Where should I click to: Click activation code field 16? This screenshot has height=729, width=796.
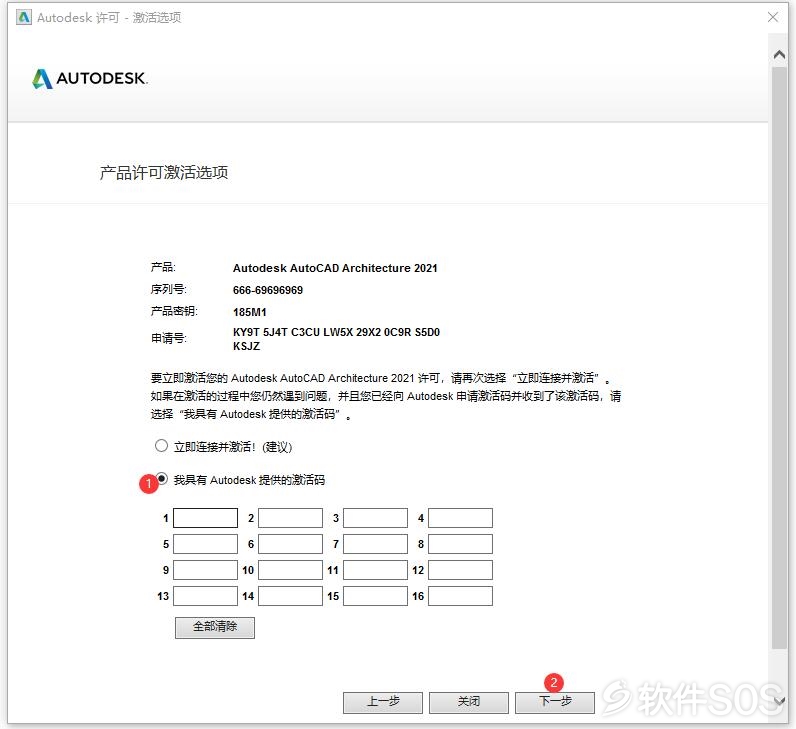(x=460, y=596)
